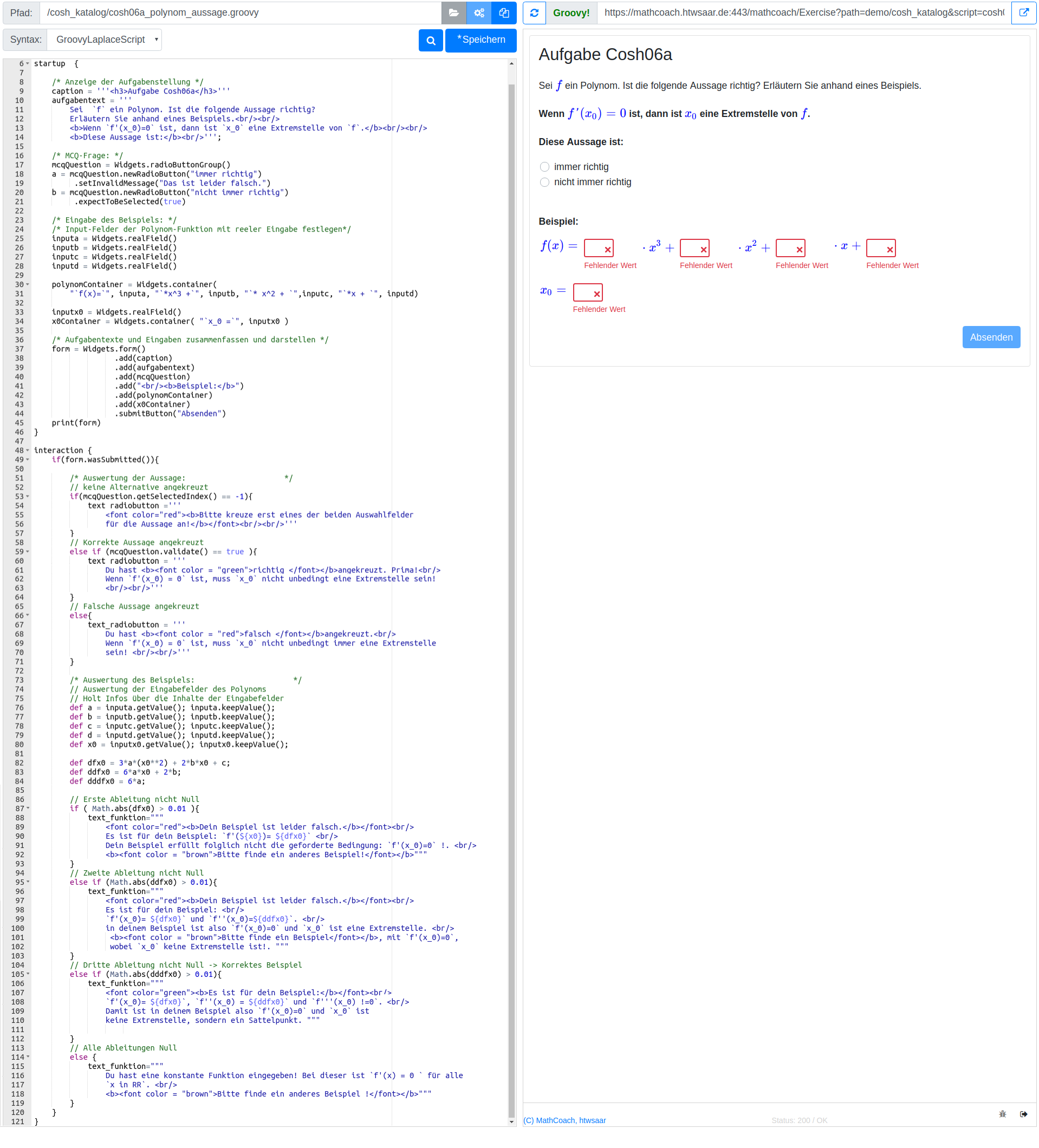Screen dimensions: 1039x1148
Task: Click the bug debug icon
Action: pyautogui.click(x=1002, y=1114)
